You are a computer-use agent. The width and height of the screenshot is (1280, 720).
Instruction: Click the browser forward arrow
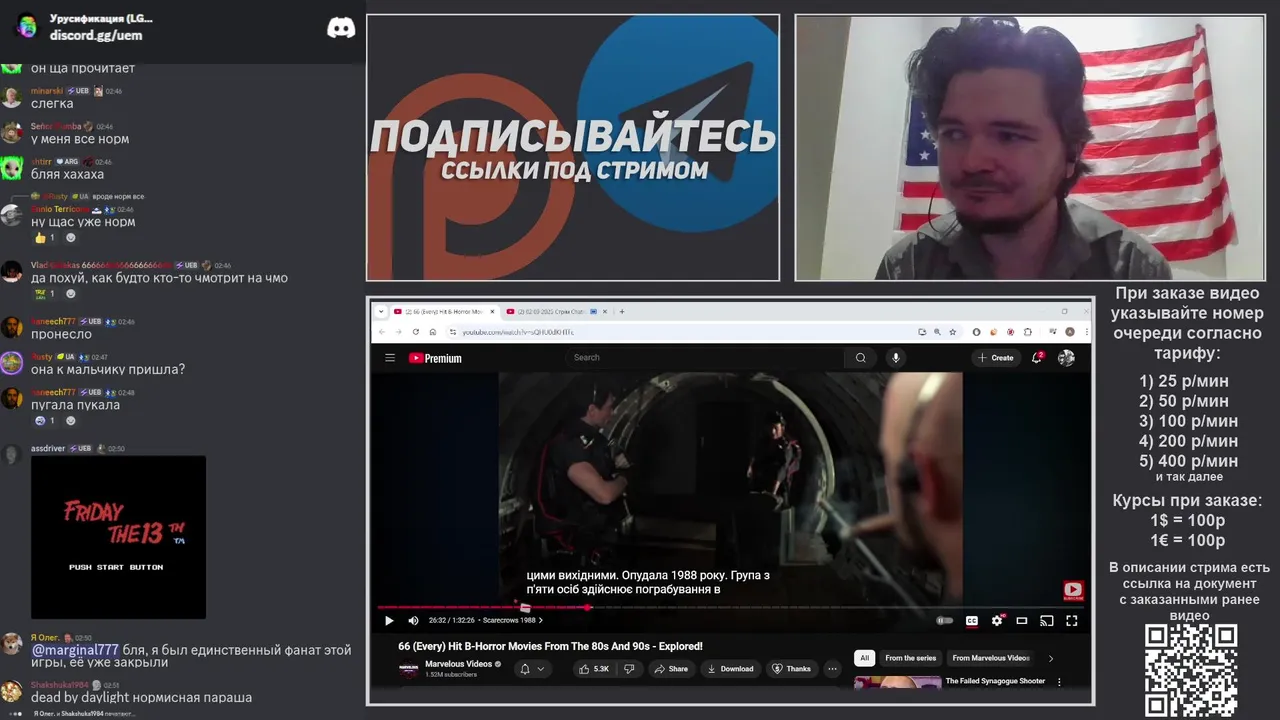[398, 332]
